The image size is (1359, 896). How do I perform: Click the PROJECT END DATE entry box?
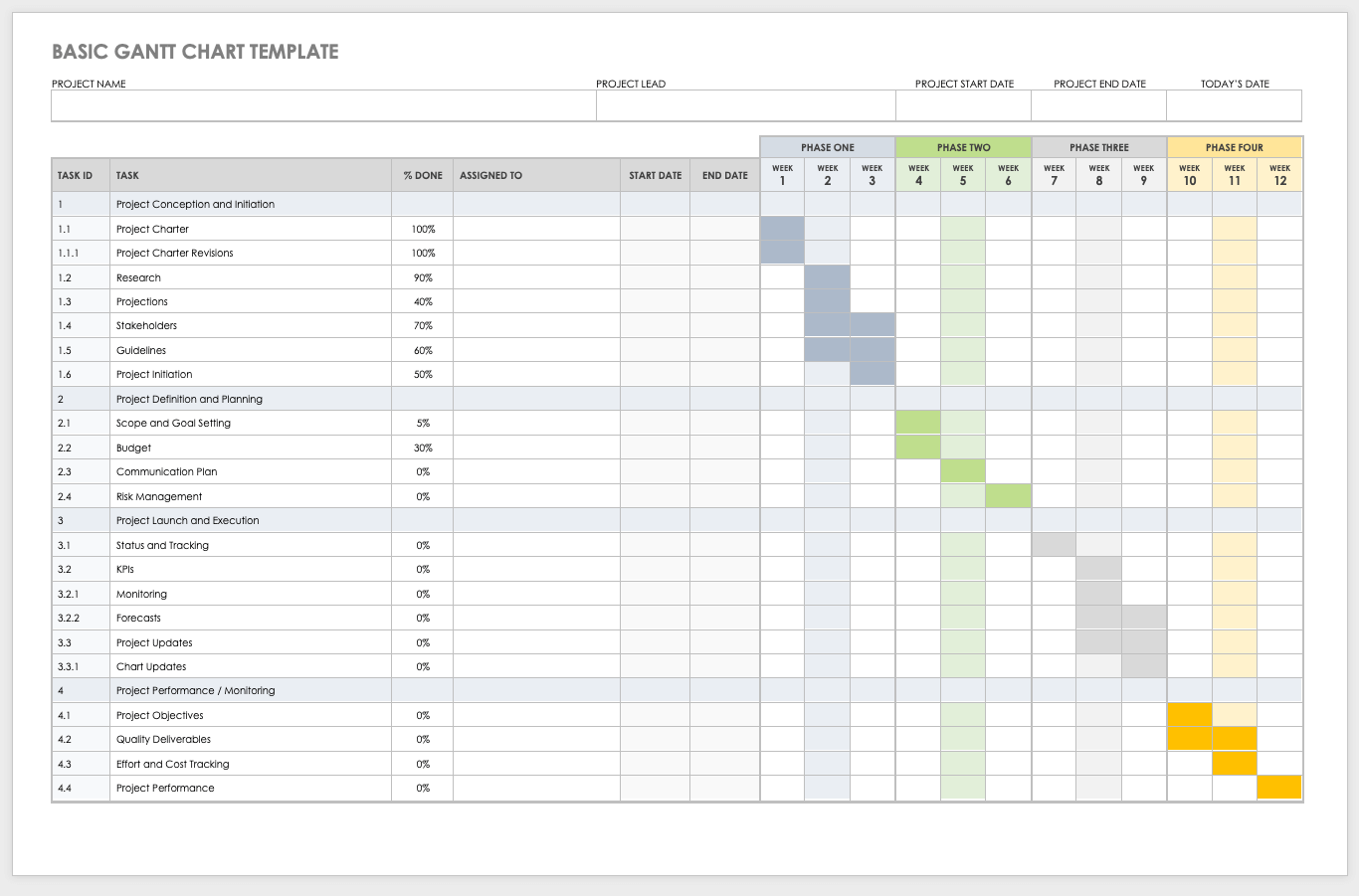[1098, 105]
